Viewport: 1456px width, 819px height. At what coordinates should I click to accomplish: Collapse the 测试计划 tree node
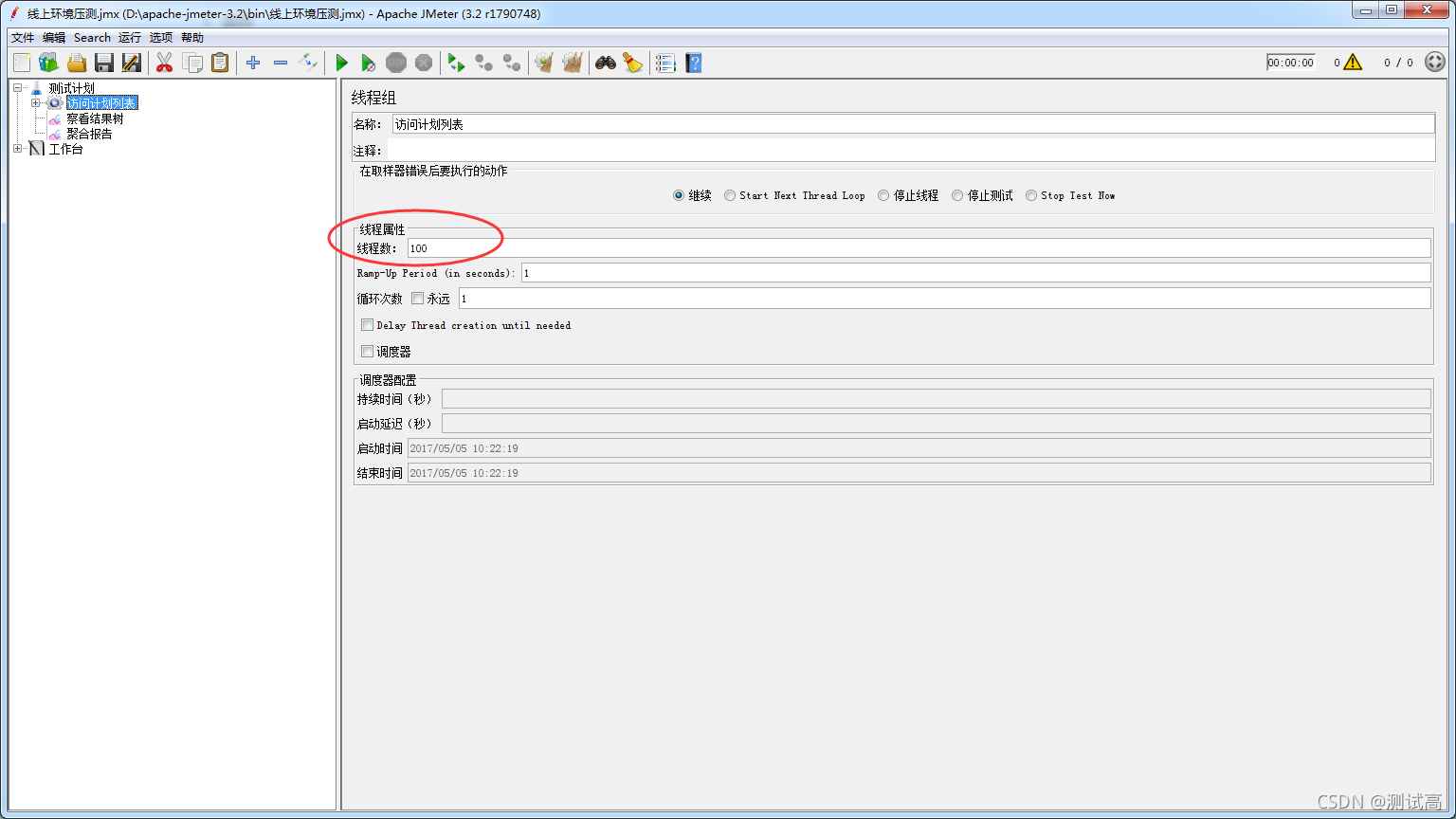(18, 88)
